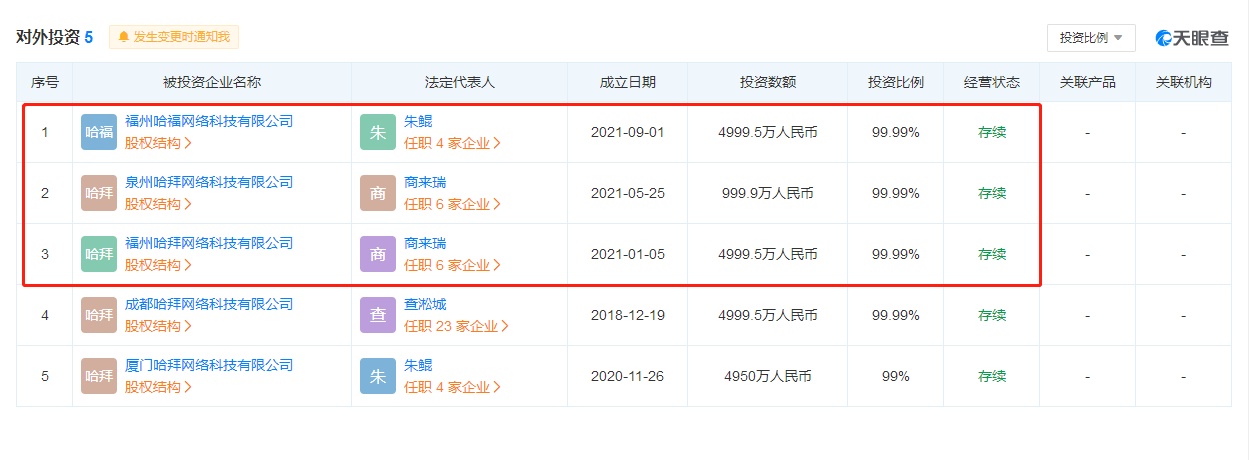Open 成都哈拜网络科技有限公司 company link
The image size is (1249, 460).
pyautogui.click(x=209, y=304)
